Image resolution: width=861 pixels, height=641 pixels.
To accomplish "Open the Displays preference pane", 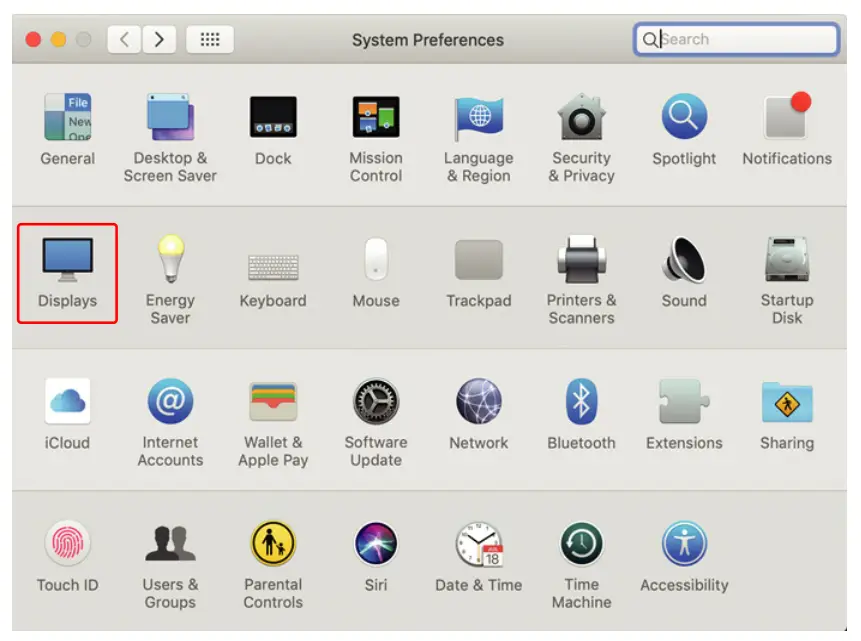I will tap(67, 260).
